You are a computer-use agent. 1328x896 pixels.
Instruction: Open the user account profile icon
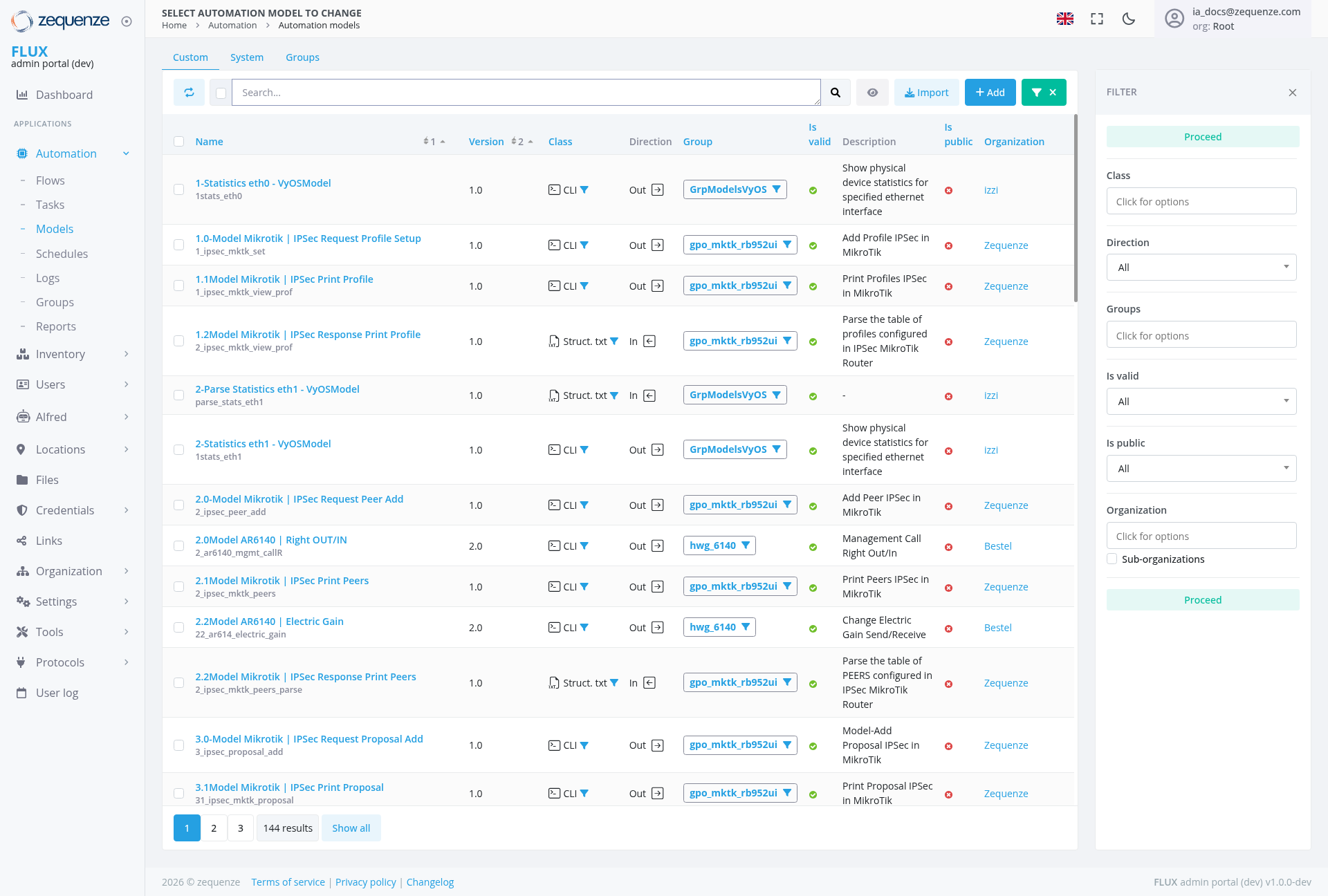(x=1174, y=19)
